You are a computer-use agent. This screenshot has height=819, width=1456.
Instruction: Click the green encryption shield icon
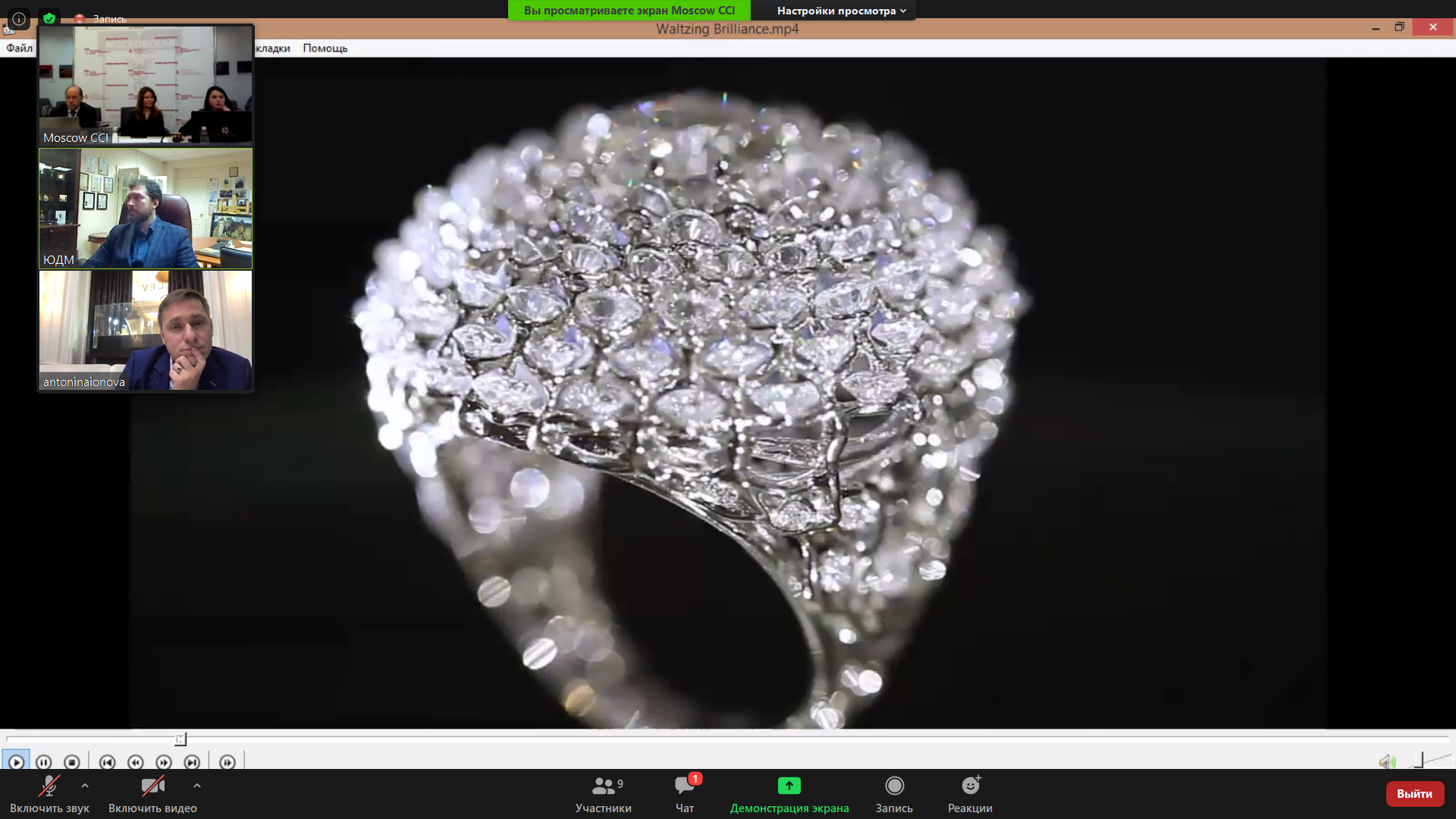tap(49, 18)
